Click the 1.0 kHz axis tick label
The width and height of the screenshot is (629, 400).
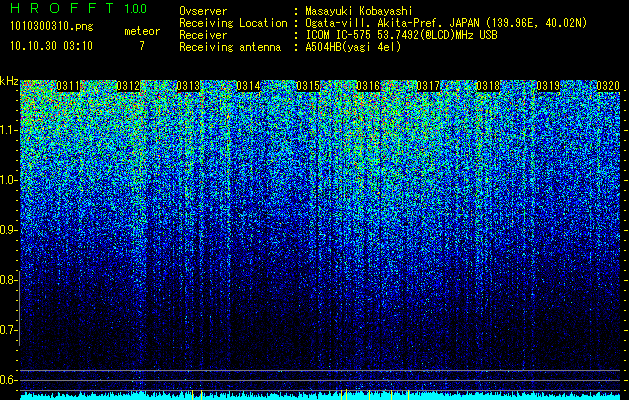[7, 180]
